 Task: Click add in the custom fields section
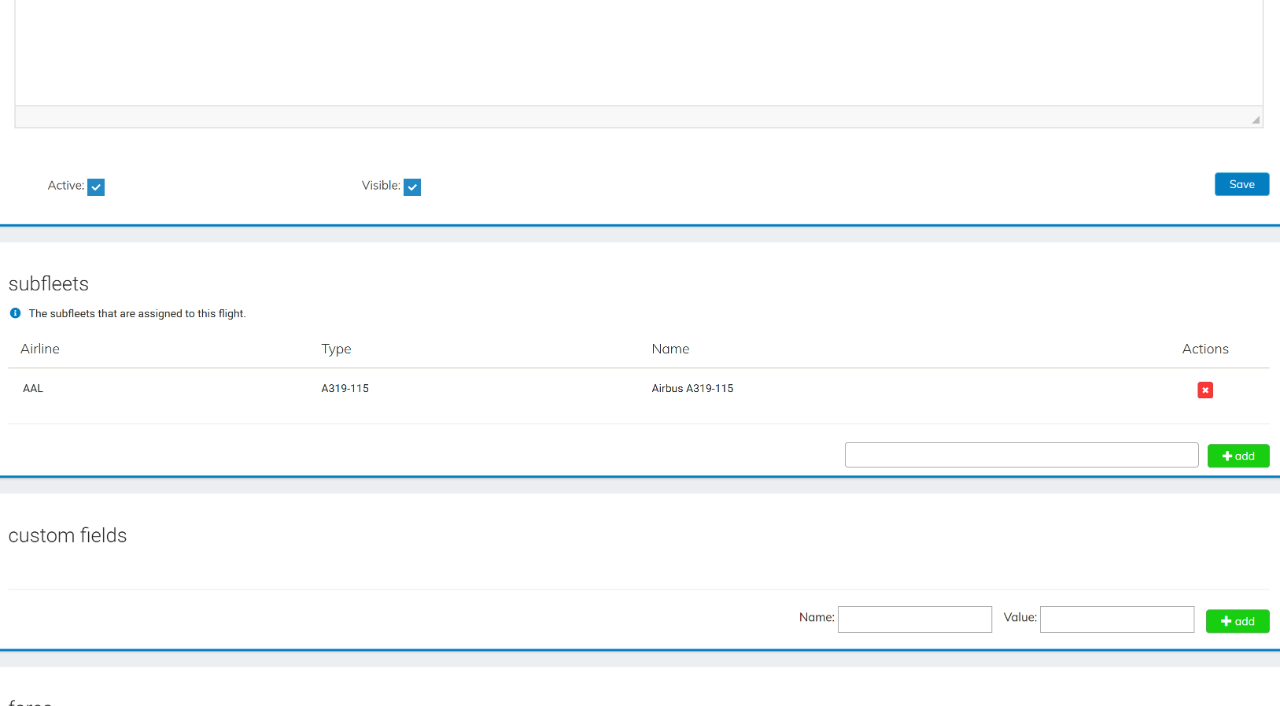pos(1237,621)
